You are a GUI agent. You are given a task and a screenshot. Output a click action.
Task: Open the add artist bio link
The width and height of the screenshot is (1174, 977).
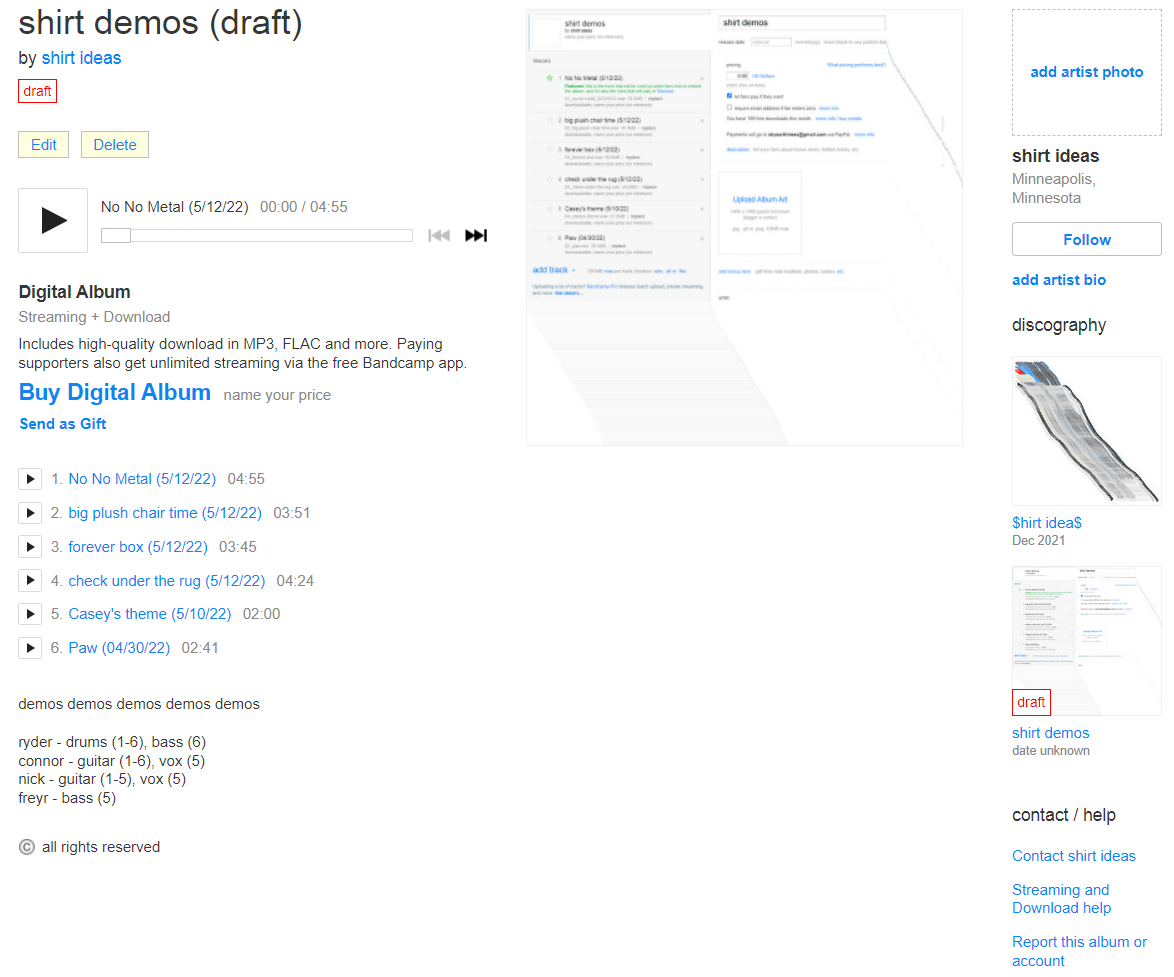[x=1059, y=280]
